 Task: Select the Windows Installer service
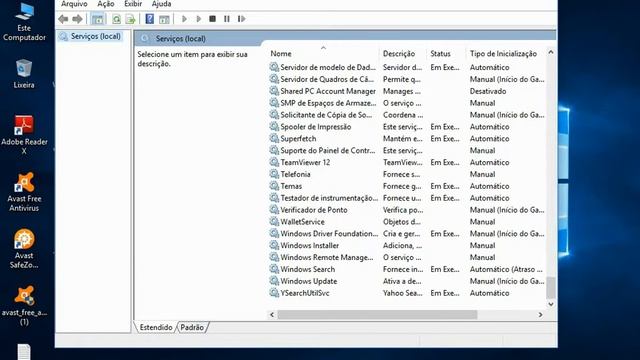309,246
